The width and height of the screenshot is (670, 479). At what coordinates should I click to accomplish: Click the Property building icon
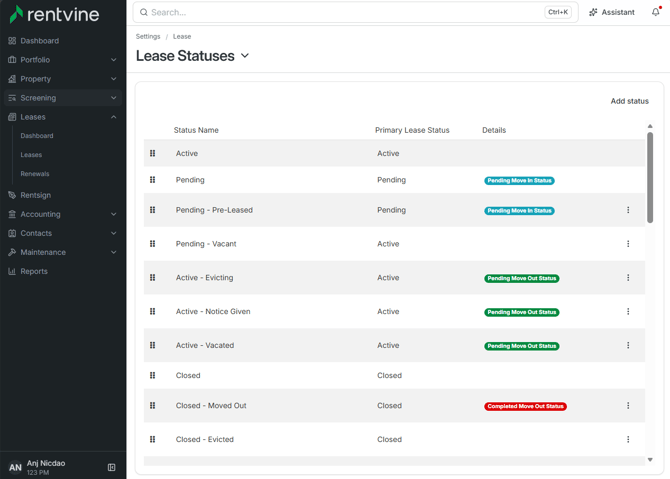coord(12,79)
